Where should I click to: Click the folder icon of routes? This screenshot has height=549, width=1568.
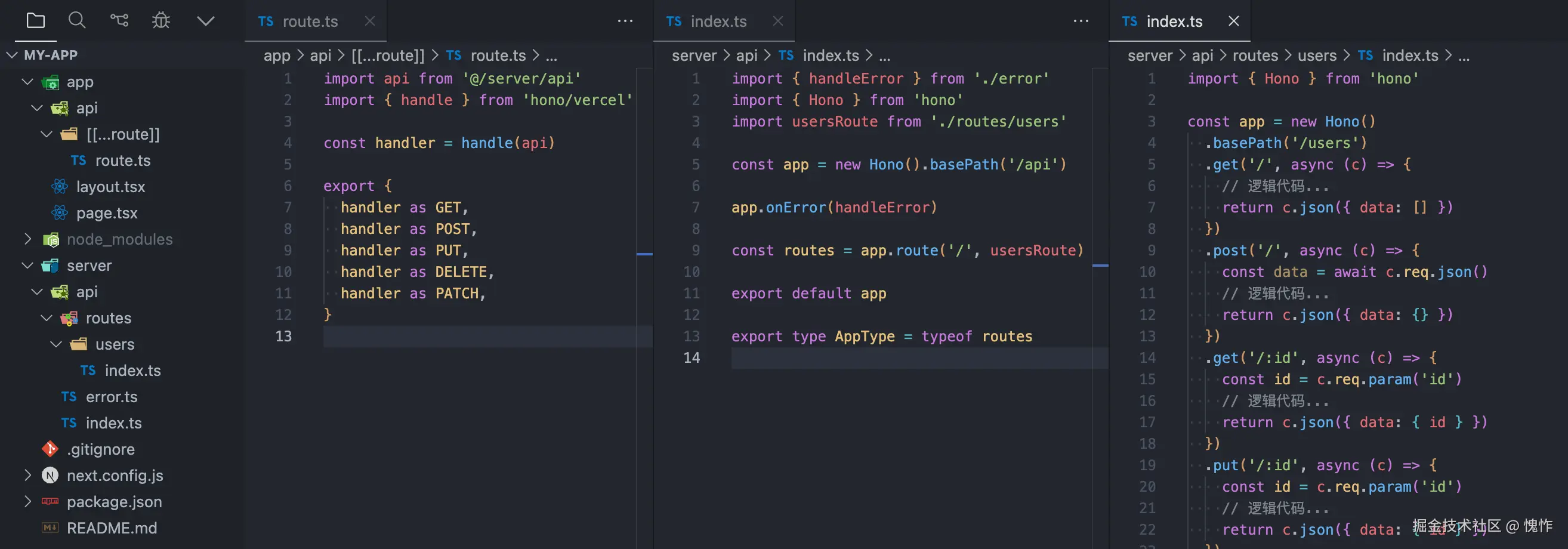[69, 317]
